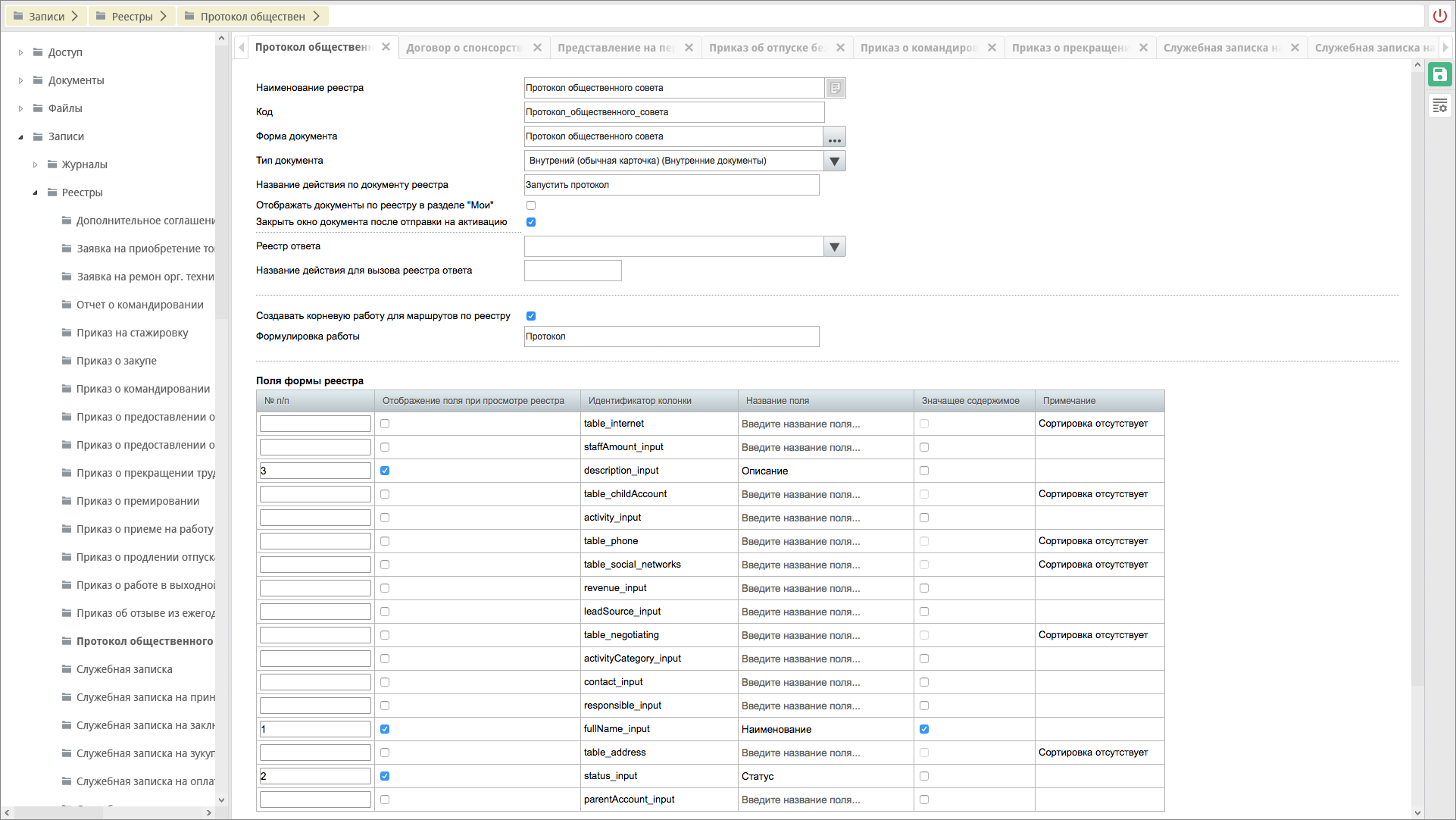1456x820 pixels.
Task: Expand the Документы tree node
Action: tap(20, 80)
